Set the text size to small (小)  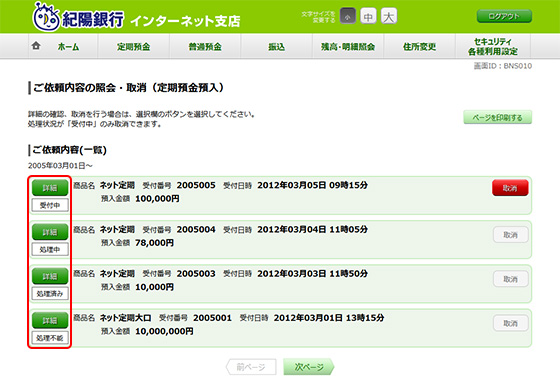[x=348, y=16]
